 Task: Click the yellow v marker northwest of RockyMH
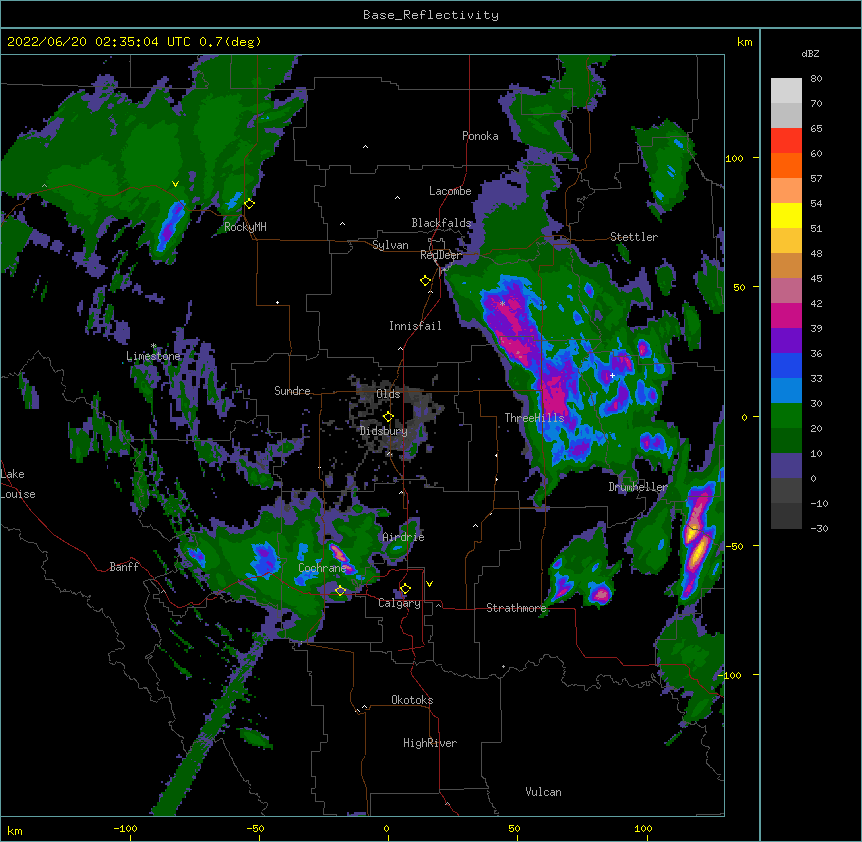point(175,184)
